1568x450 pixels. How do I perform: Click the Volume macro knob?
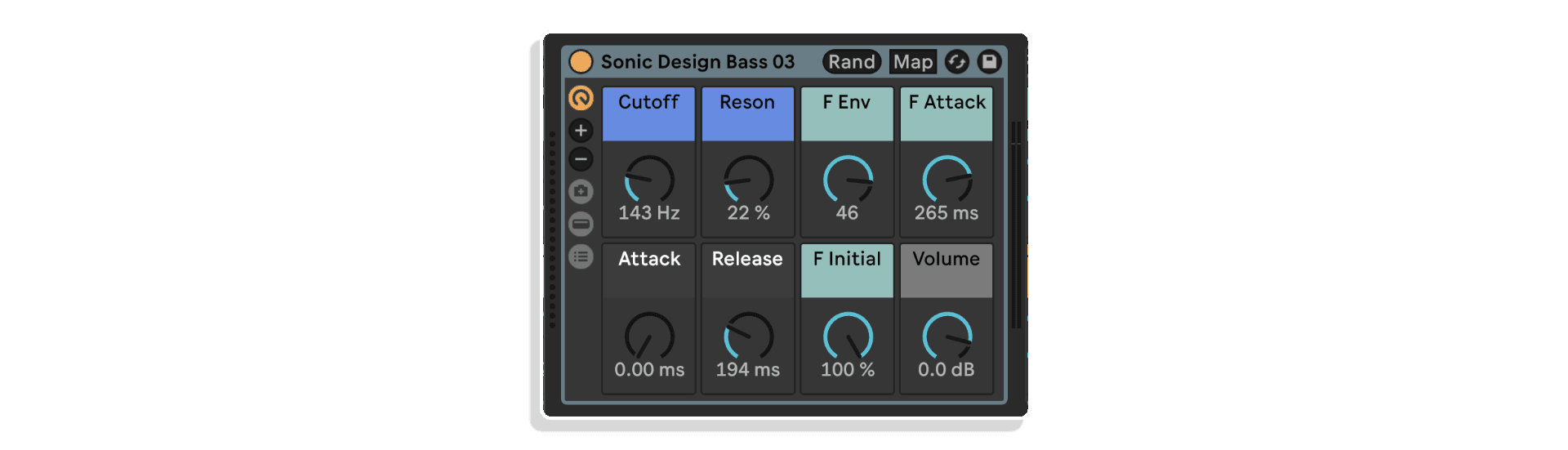(x=947, y=336)
